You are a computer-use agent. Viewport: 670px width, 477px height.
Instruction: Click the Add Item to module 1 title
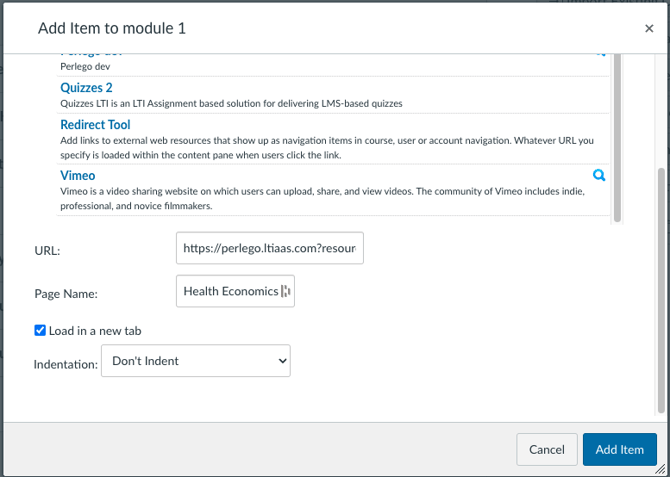point(112,29)
